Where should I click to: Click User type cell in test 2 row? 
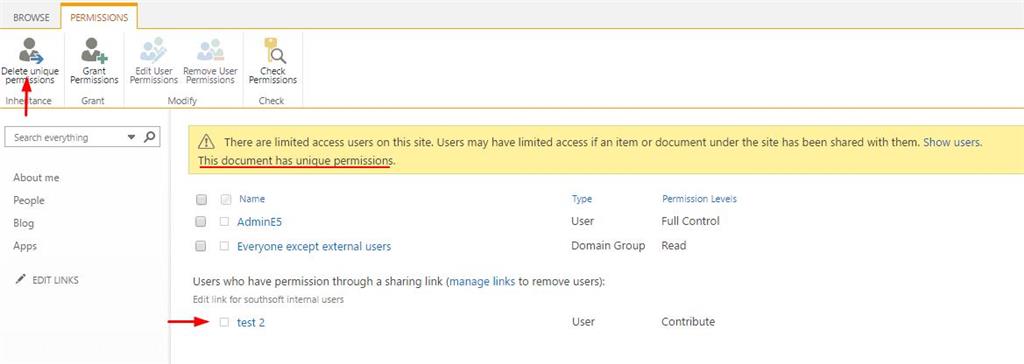click(583, 322)
